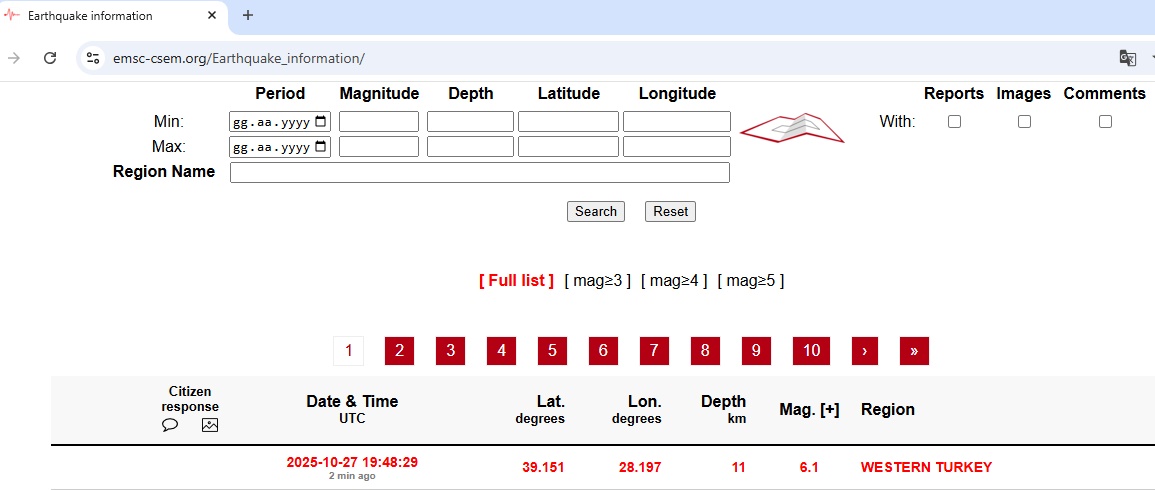Viewport: 1155px width, 490px height.
Task: Filter earthquakes by mag≥5
Action: pyautogui.click(x=751, y=281)
